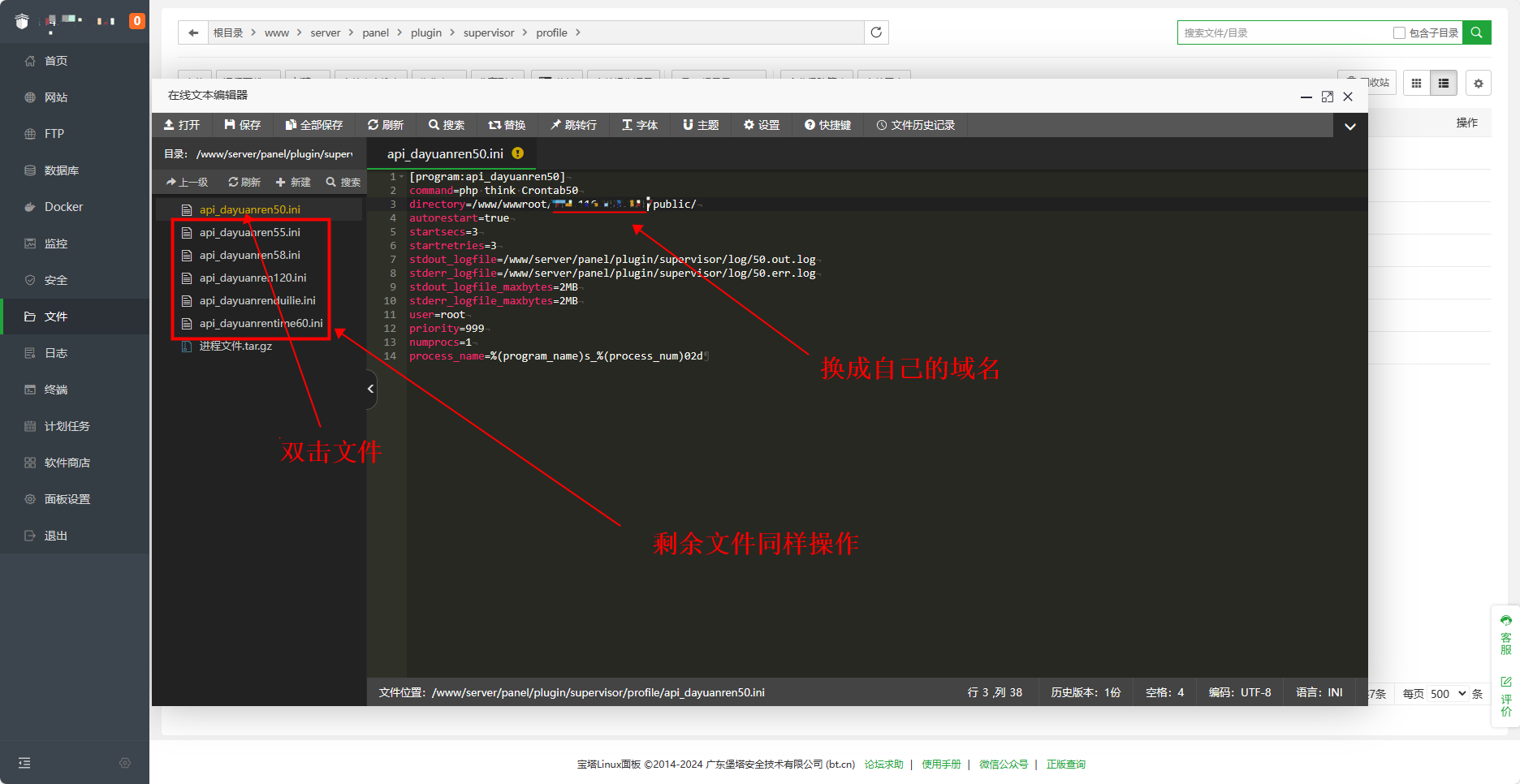Open Docker in the left sidebar
Viewport: 1520px width, 784px height.
(x=63, y=207)
